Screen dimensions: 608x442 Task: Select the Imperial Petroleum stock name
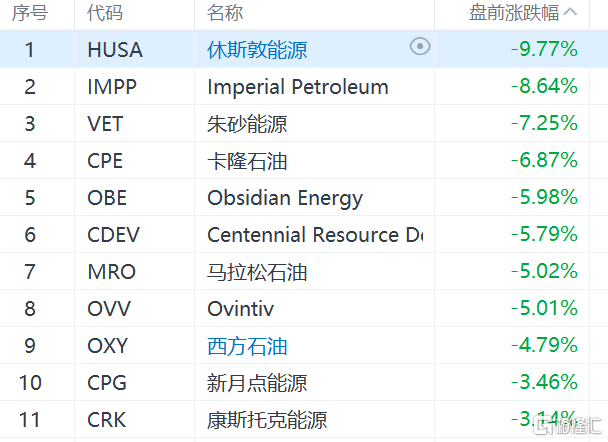coord(297,86)
